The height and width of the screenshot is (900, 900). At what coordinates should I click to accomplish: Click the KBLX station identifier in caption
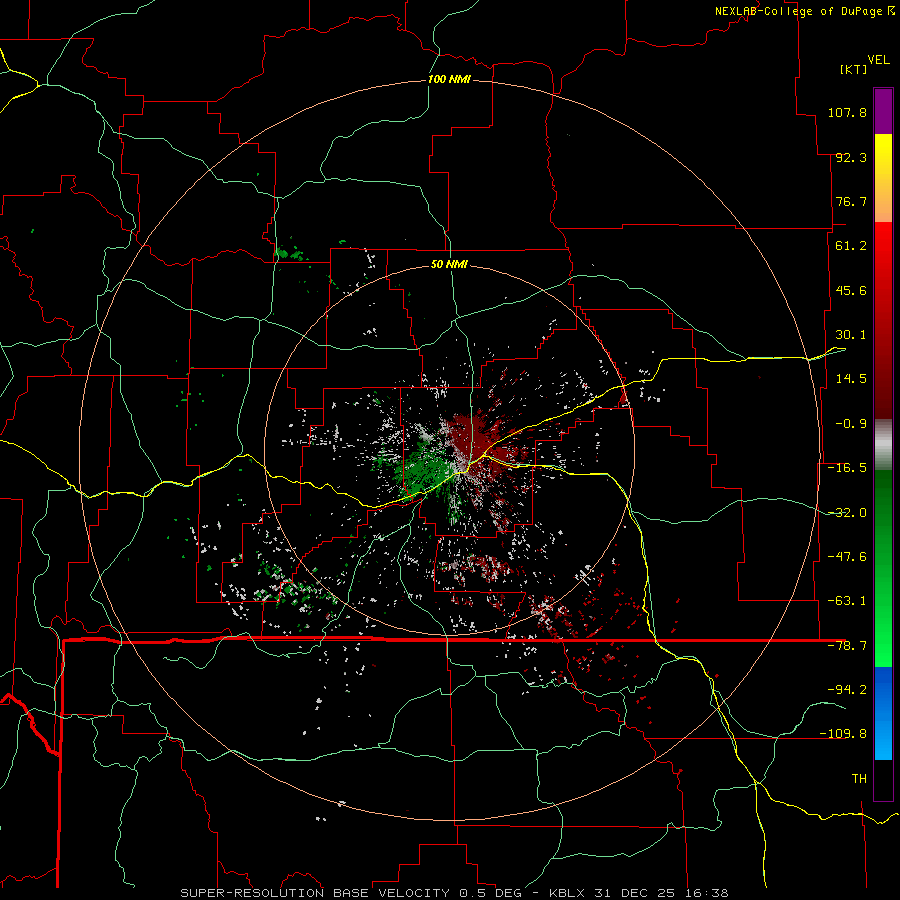coord(569,893)
